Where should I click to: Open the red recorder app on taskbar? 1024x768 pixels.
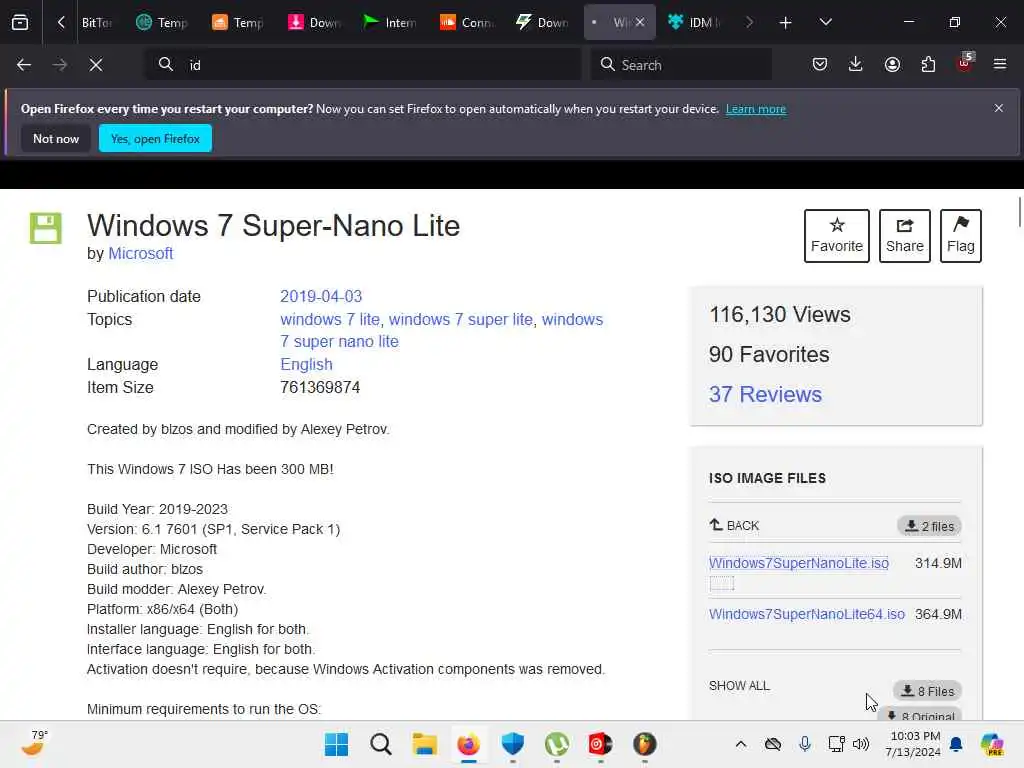600,744
